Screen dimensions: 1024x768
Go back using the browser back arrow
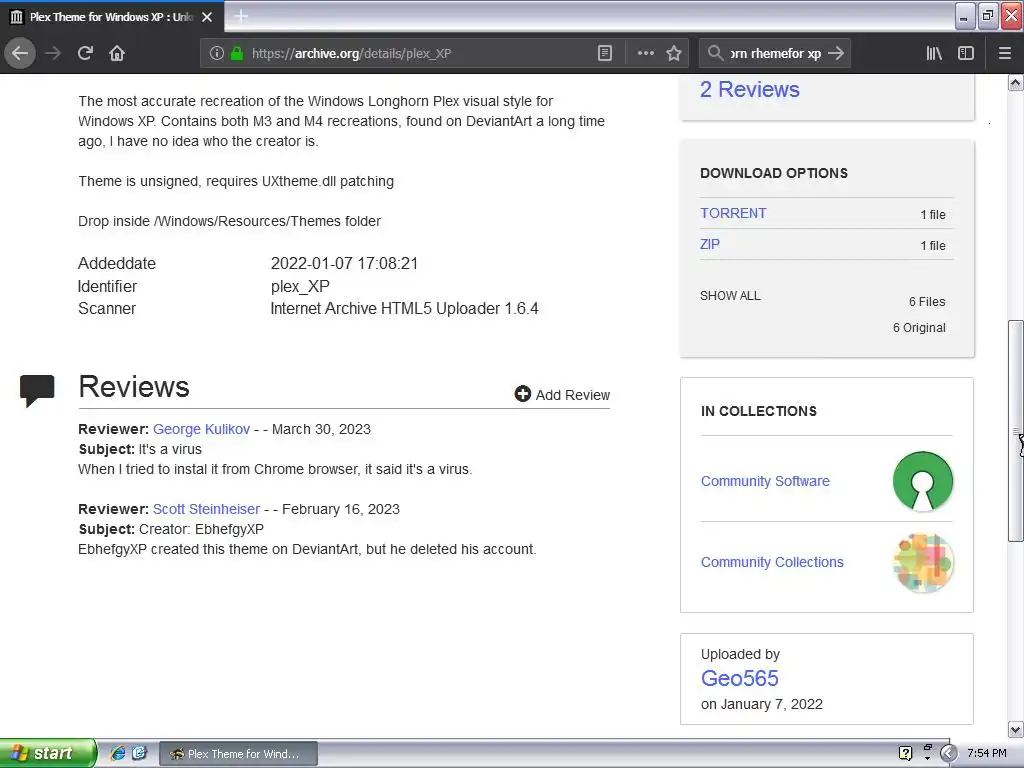(20, 54)
